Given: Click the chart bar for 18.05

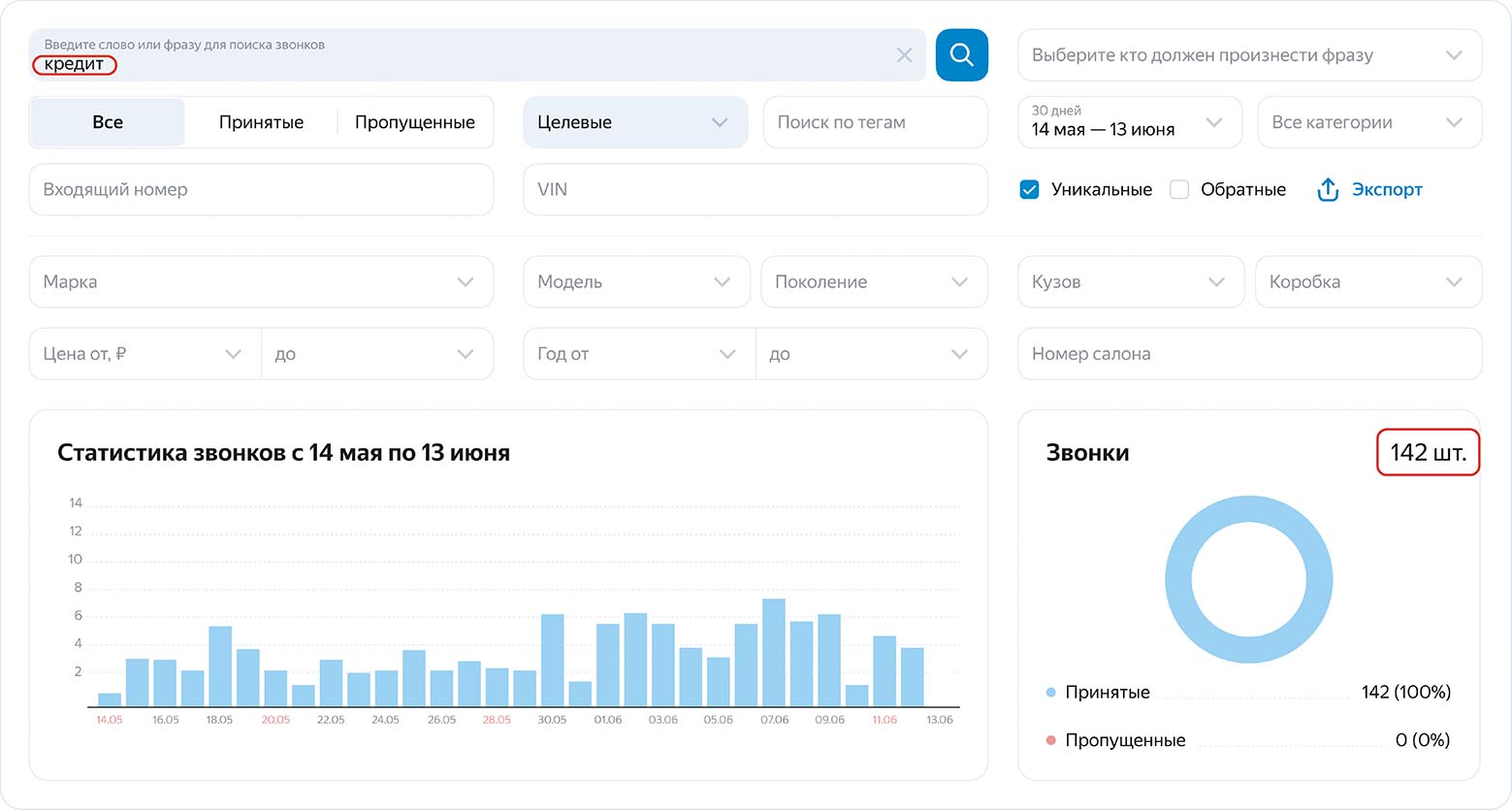Looking at the screenshot, I should (x=220, y=666).
